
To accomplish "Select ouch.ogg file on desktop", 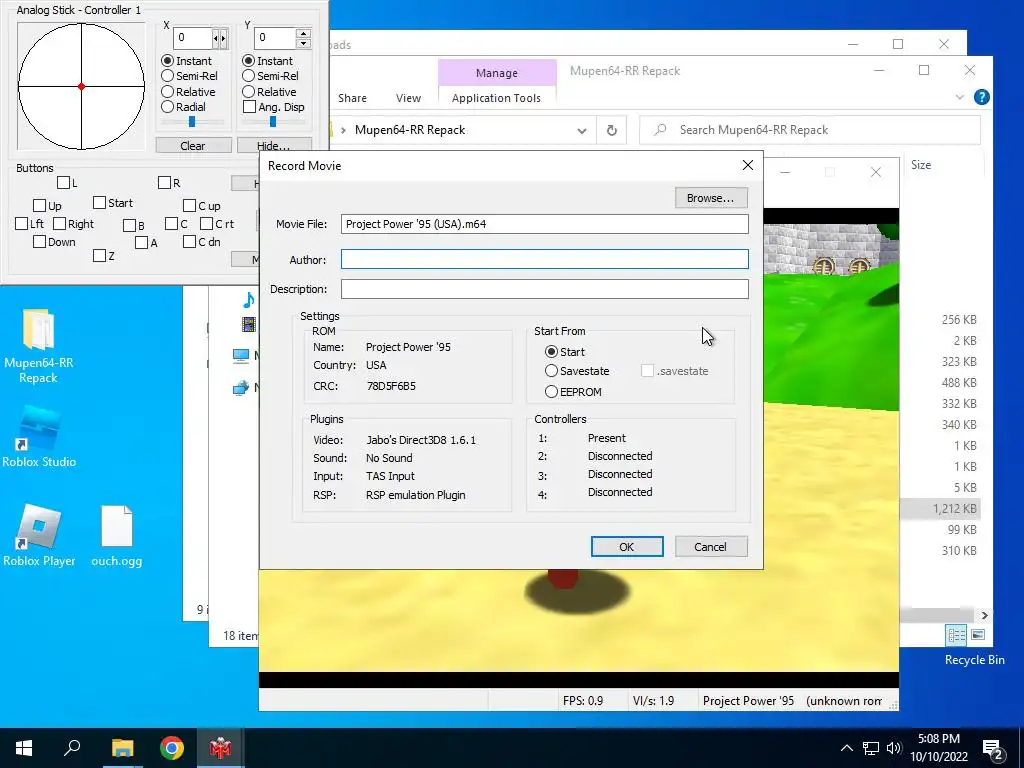I will [117, 536].
